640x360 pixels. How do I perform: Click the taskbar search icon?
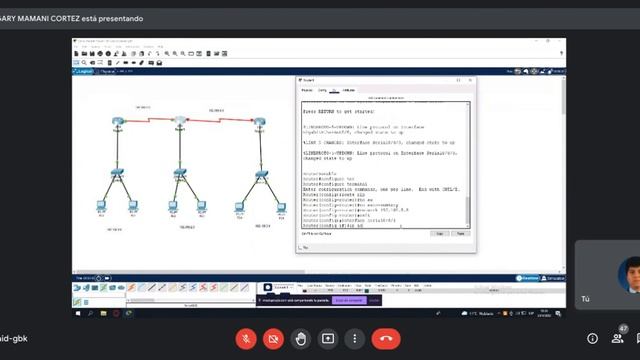tap(91, 313)
